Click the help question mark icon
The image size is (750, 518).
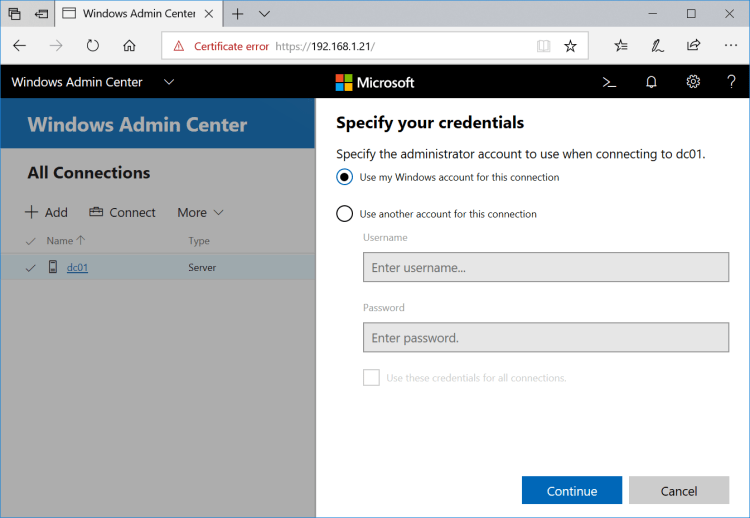(x=732, y=82)
